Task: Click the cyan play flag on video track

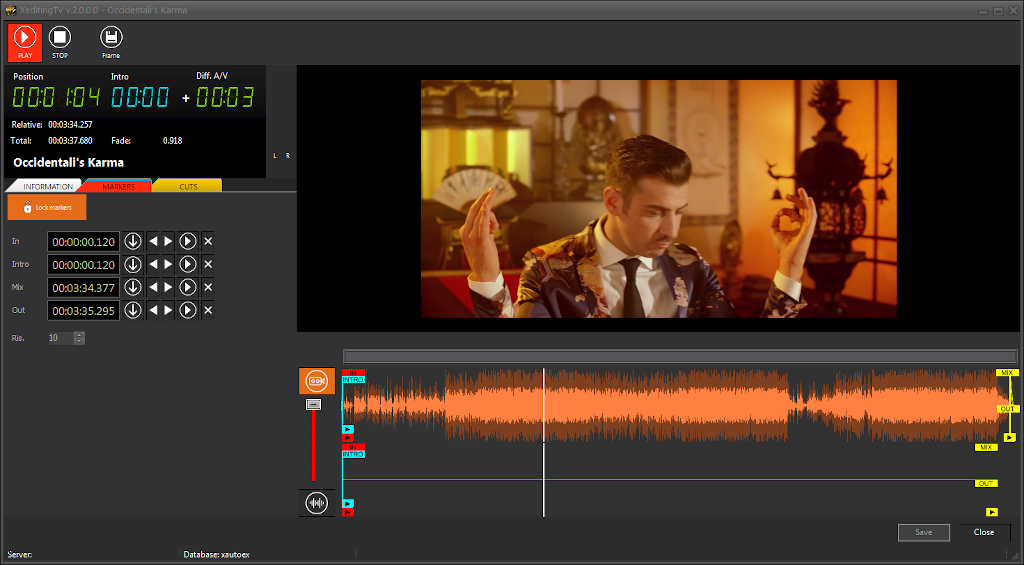Action: (x=347, y=429)
